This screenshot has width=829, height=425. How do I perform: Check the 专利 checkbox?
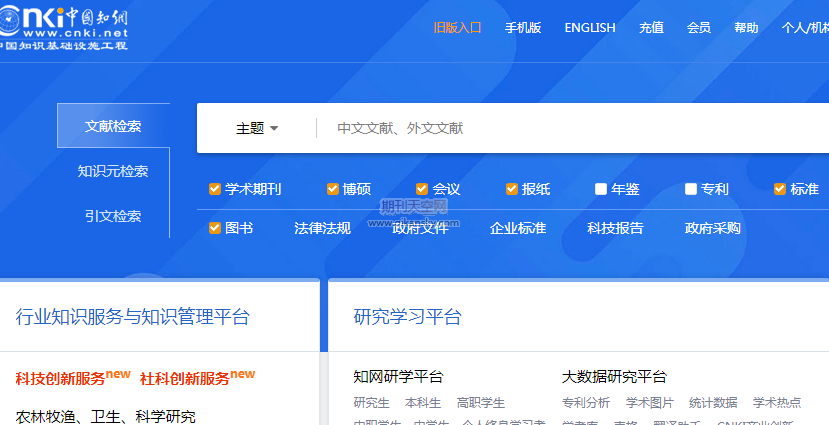click(x=691, y=189)
